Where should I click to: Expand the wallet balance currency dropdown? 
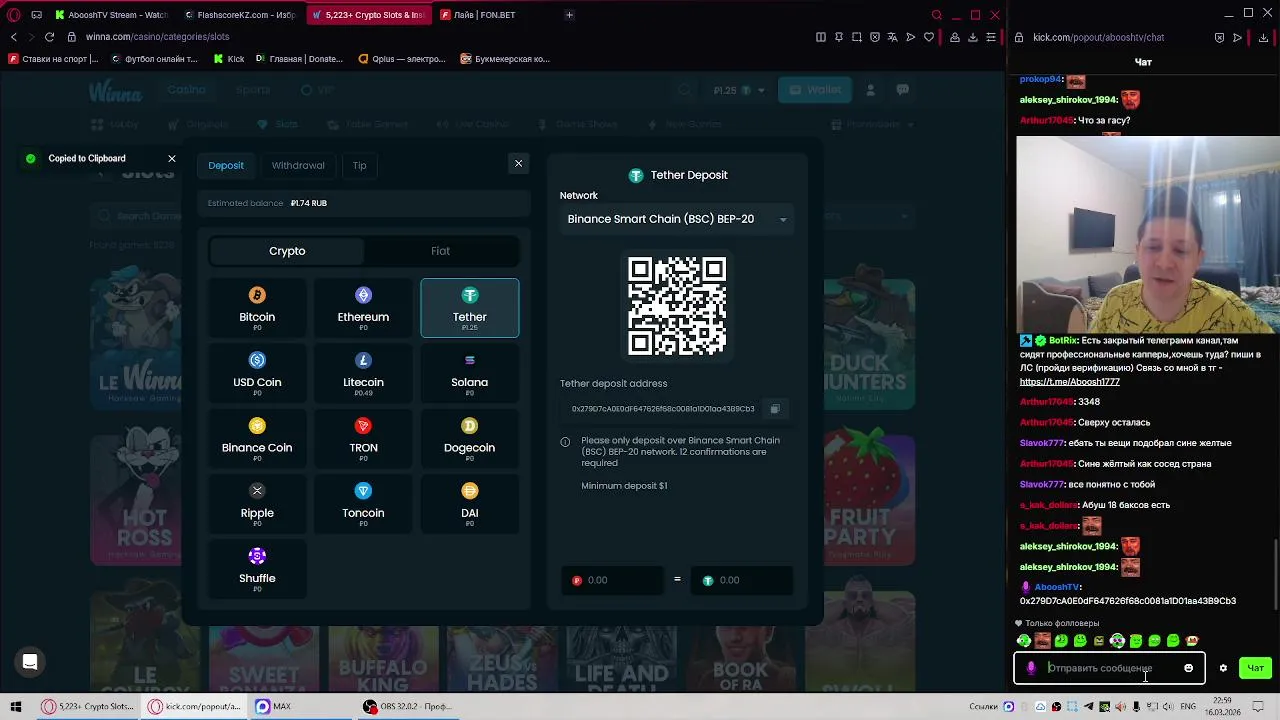coord(761,90)
